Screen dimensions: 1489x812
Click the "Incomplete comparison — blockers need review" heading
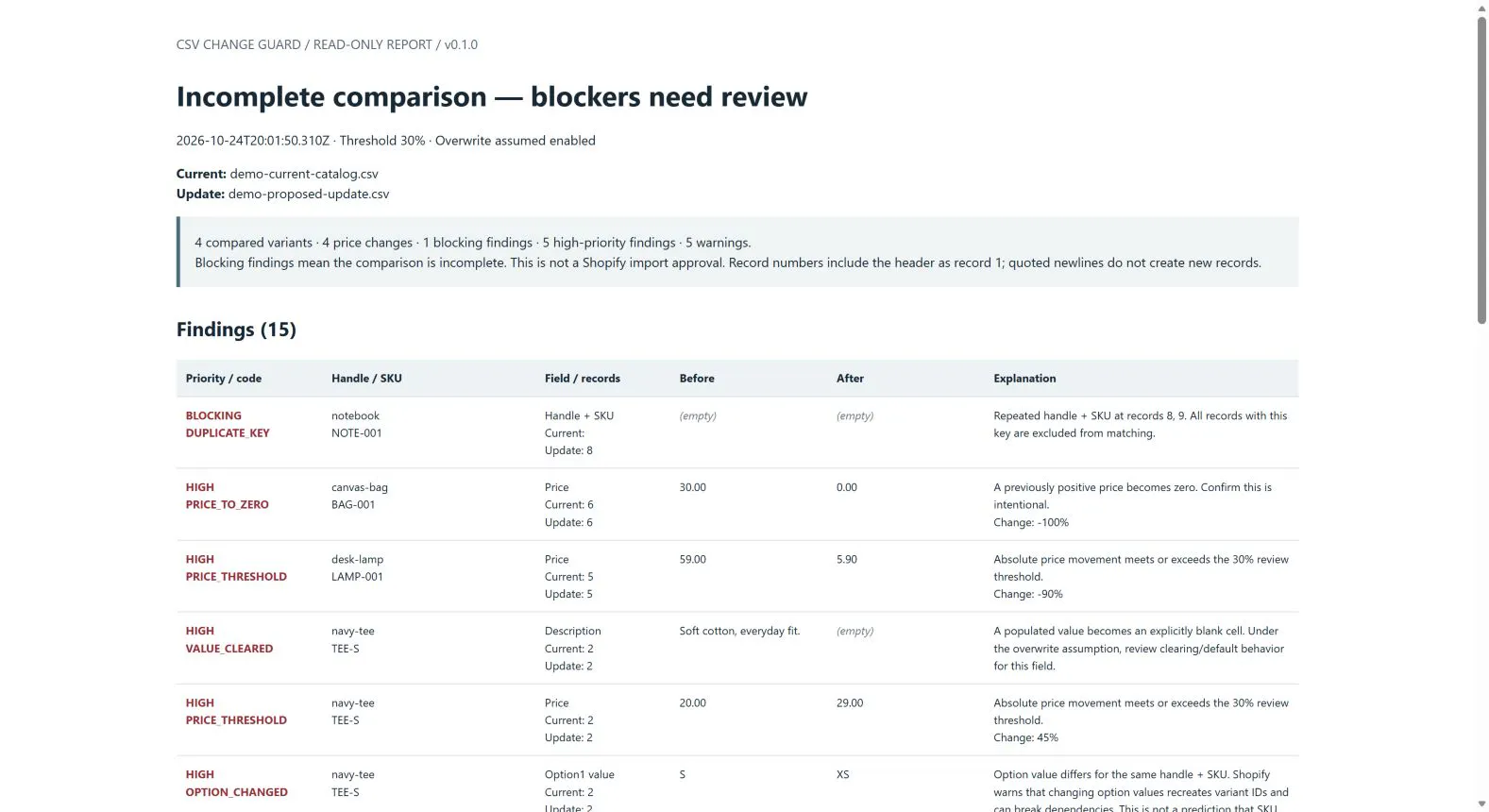492,97
